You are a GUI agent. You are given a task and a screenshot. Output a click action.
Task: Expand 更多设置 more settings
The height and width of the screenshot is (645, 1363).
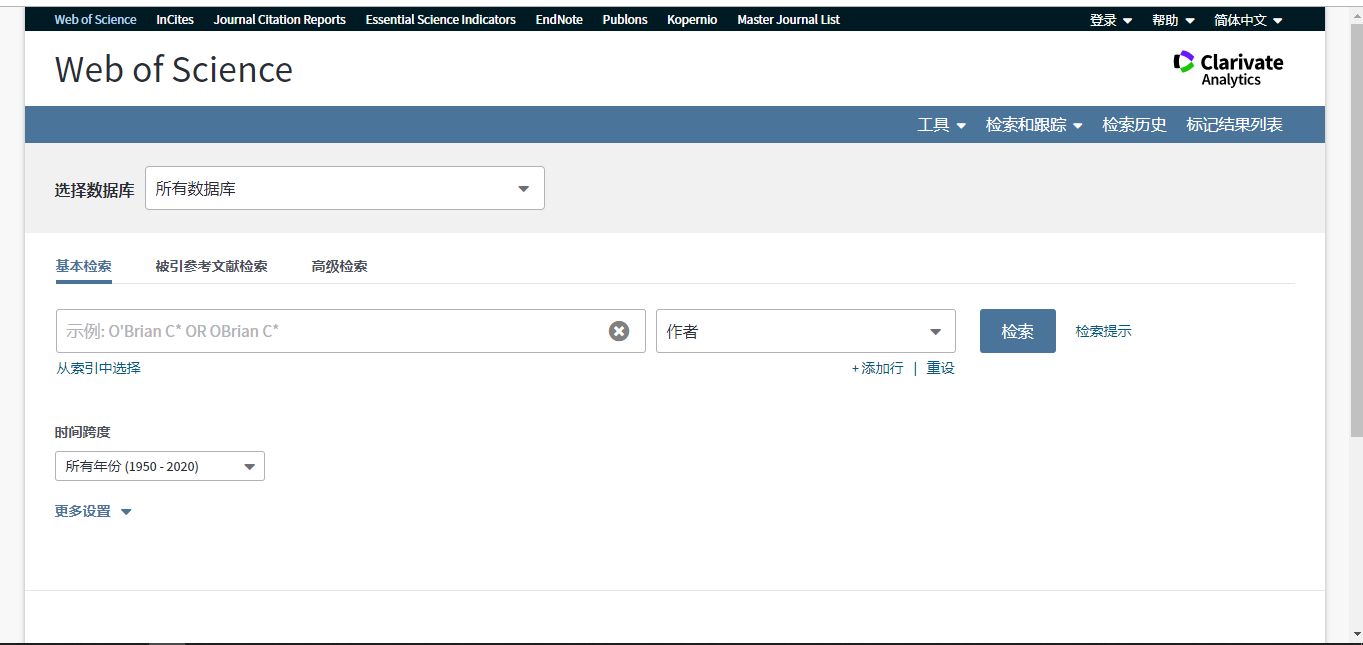(93, 511)
